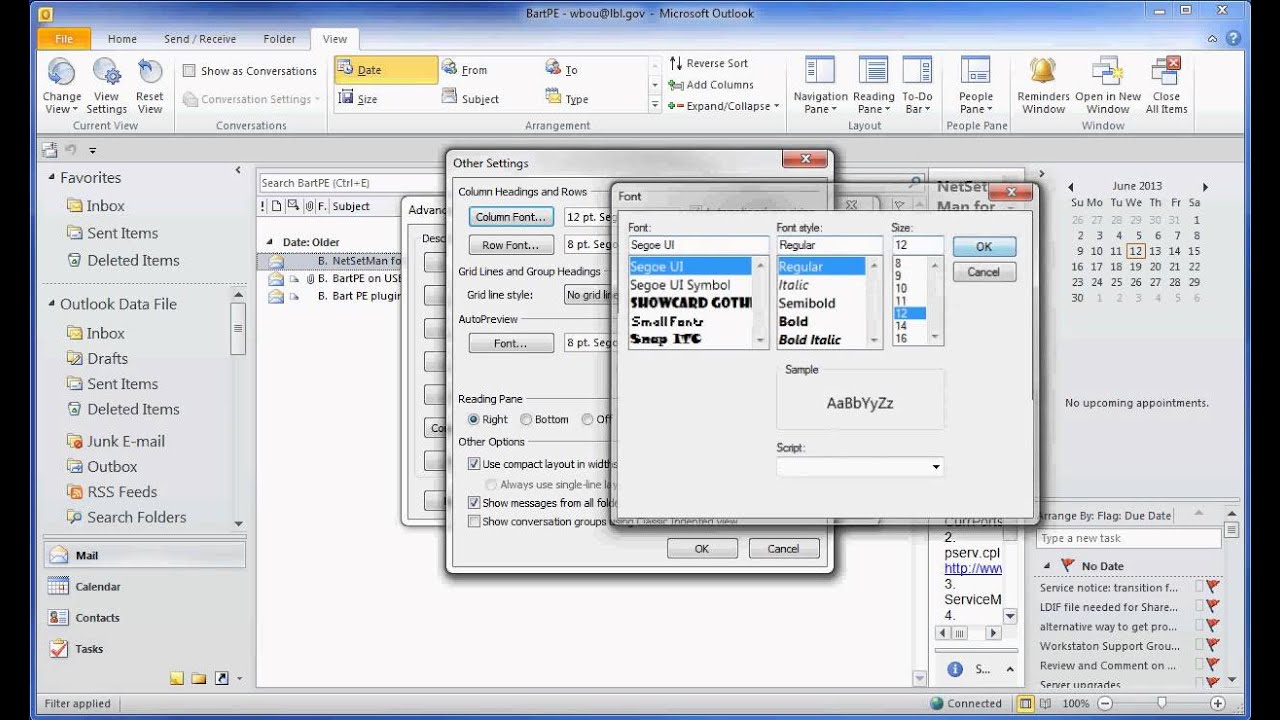The width and height of the screenshot is (1280, 720).
Task: Click the 'Type a new task' field
Action: (x=1129, y=538)
